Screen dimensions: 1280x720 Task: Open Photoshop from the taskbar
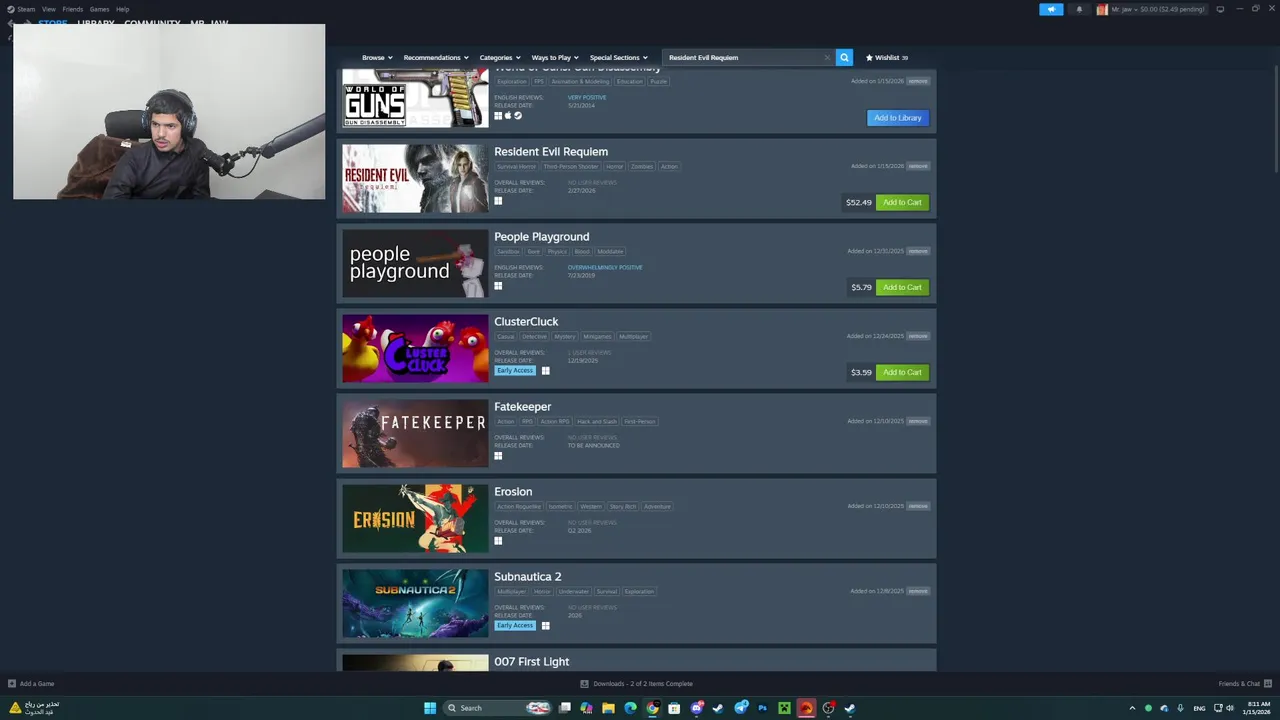763,708
